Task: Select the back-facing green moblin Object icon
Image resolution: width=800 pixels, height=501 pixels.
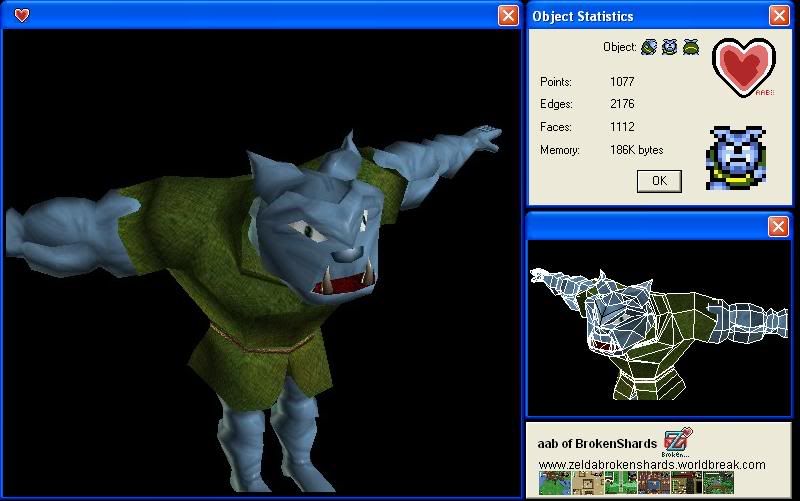Action: pos(690,47)
